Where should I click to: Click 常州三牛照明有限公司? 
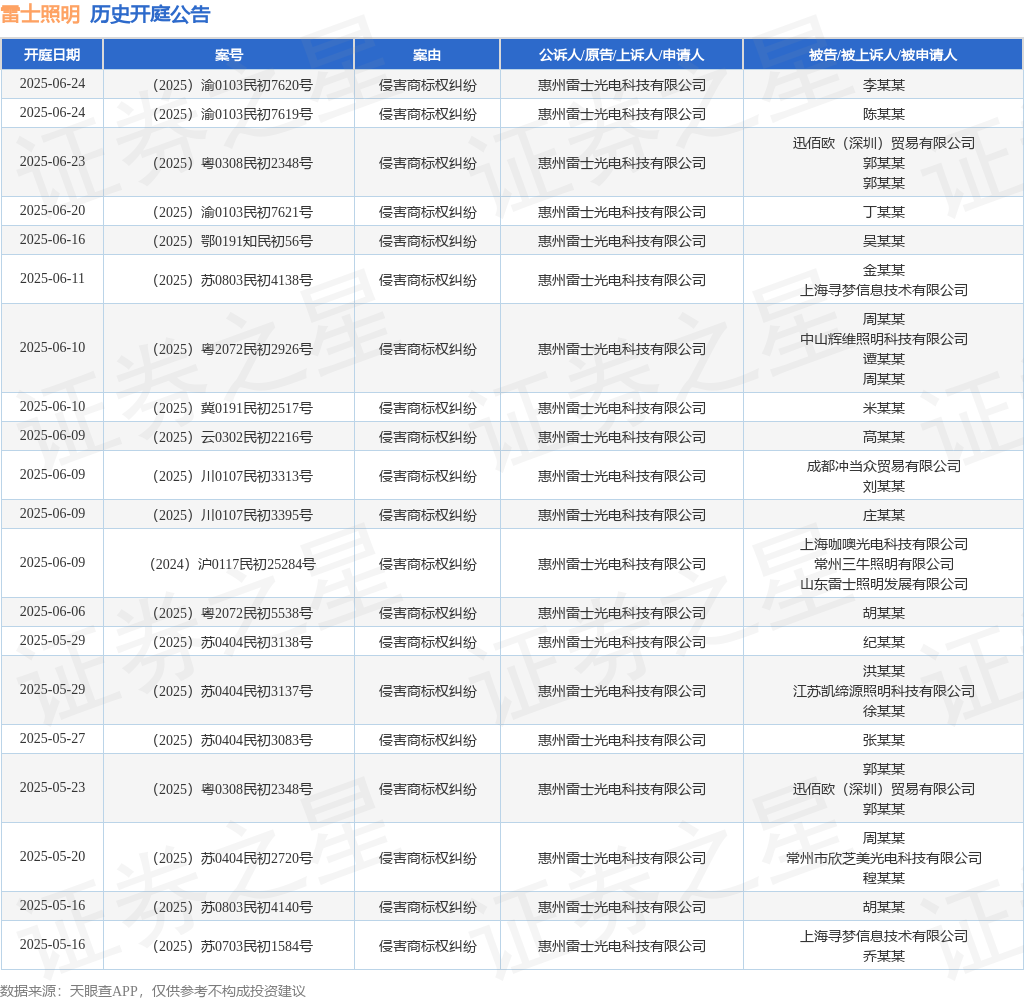coord(884,564)
